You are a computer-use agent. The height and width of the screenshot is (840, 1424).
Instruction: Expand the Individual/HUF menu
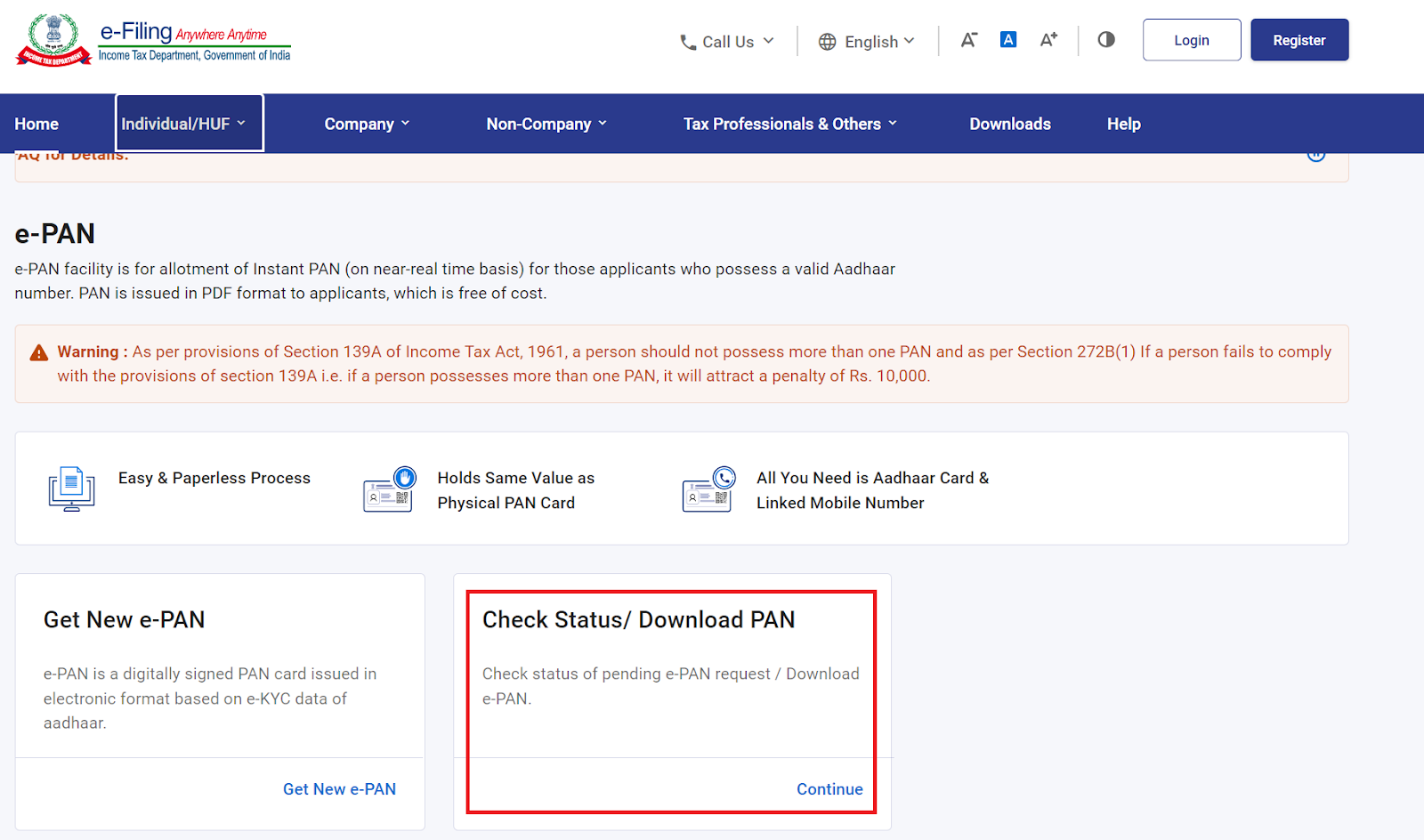[183, 124]
